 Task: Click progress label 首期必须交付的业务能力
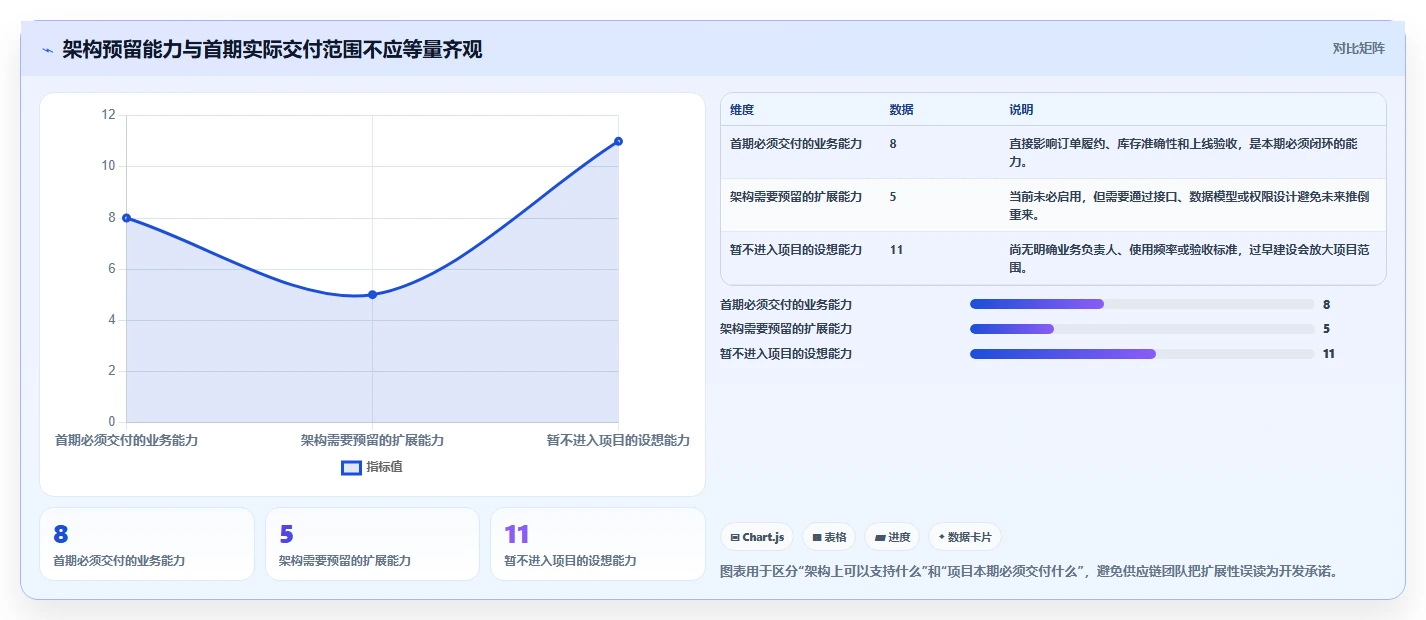786,305
